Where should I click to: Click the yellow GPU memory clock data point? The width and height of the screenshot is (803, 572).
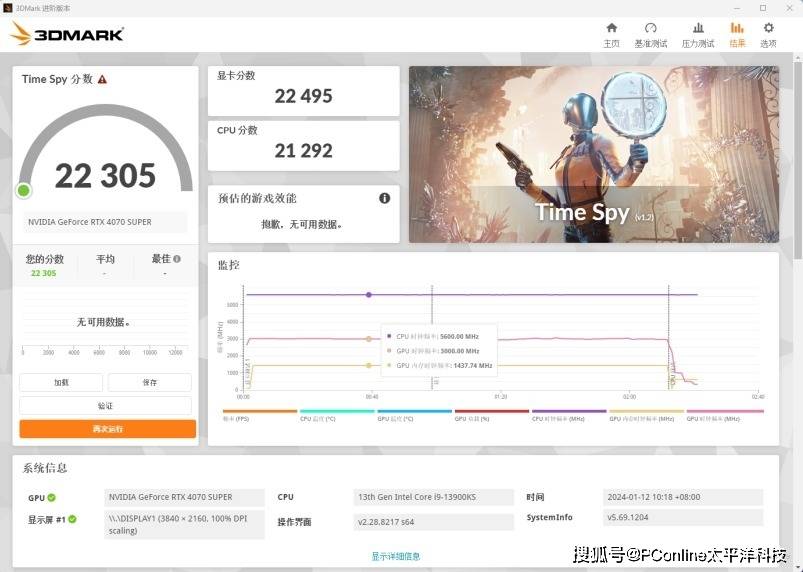pos(369,366)
